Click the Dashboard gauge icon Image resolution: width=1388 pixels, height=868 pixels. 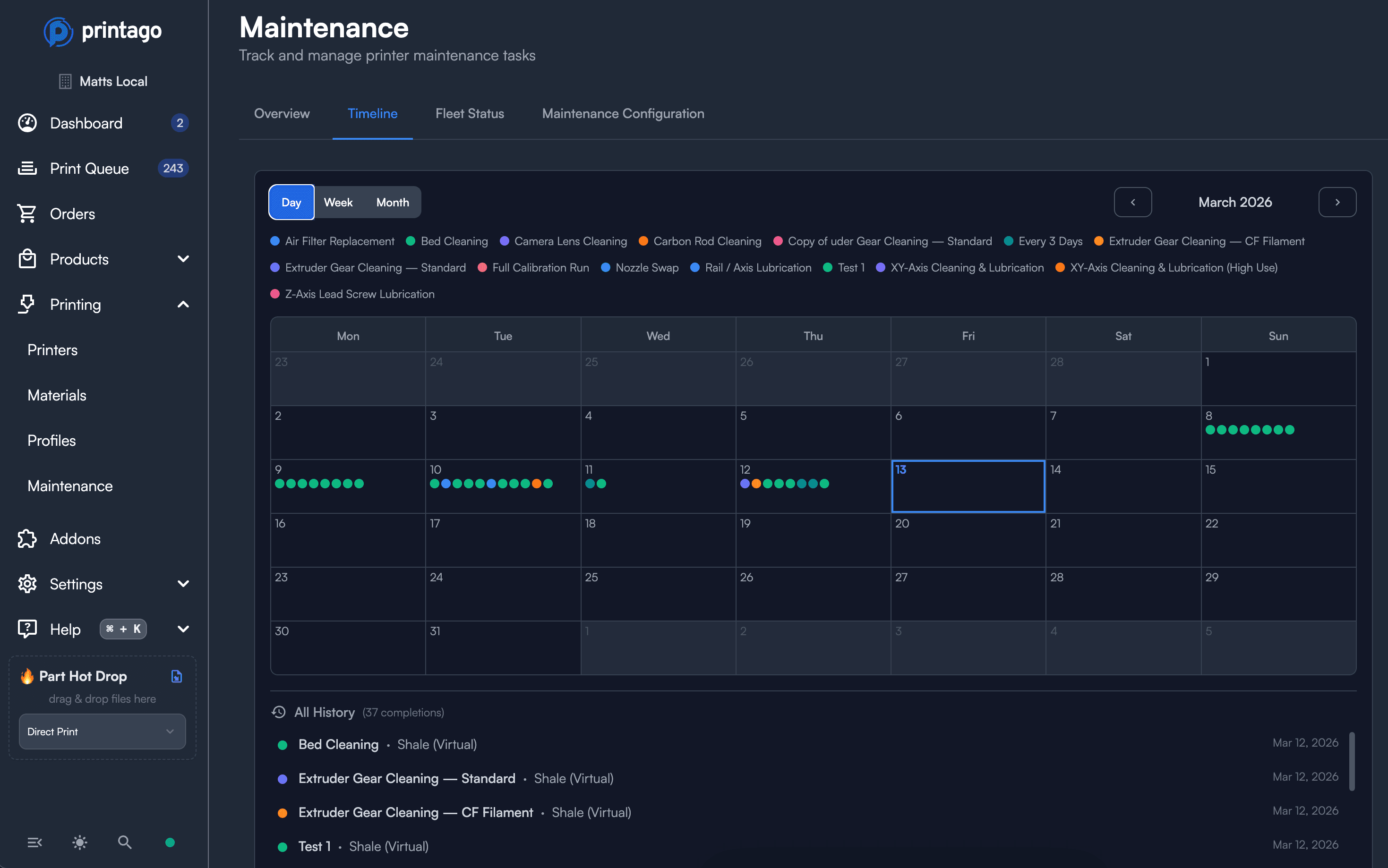coord(27,123)
